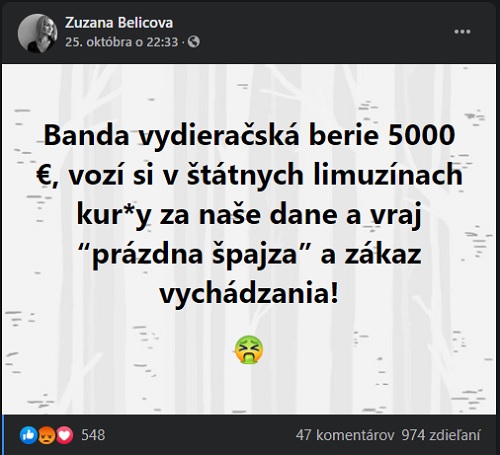View the 974 zdieľaní shares list
This screenshot has height=455, width=500.
click(441, 435)
